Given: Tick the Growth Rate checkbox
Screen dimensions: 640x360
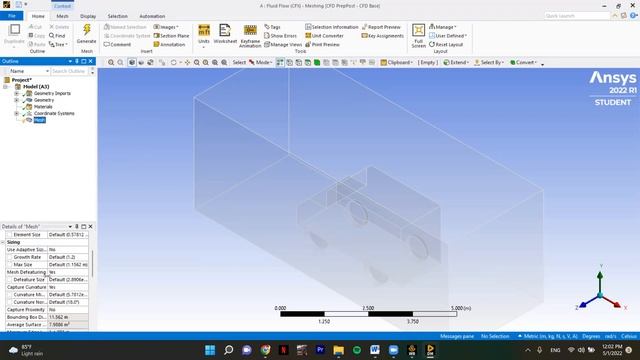Looking at the screenshot, I should pos(10,257).
